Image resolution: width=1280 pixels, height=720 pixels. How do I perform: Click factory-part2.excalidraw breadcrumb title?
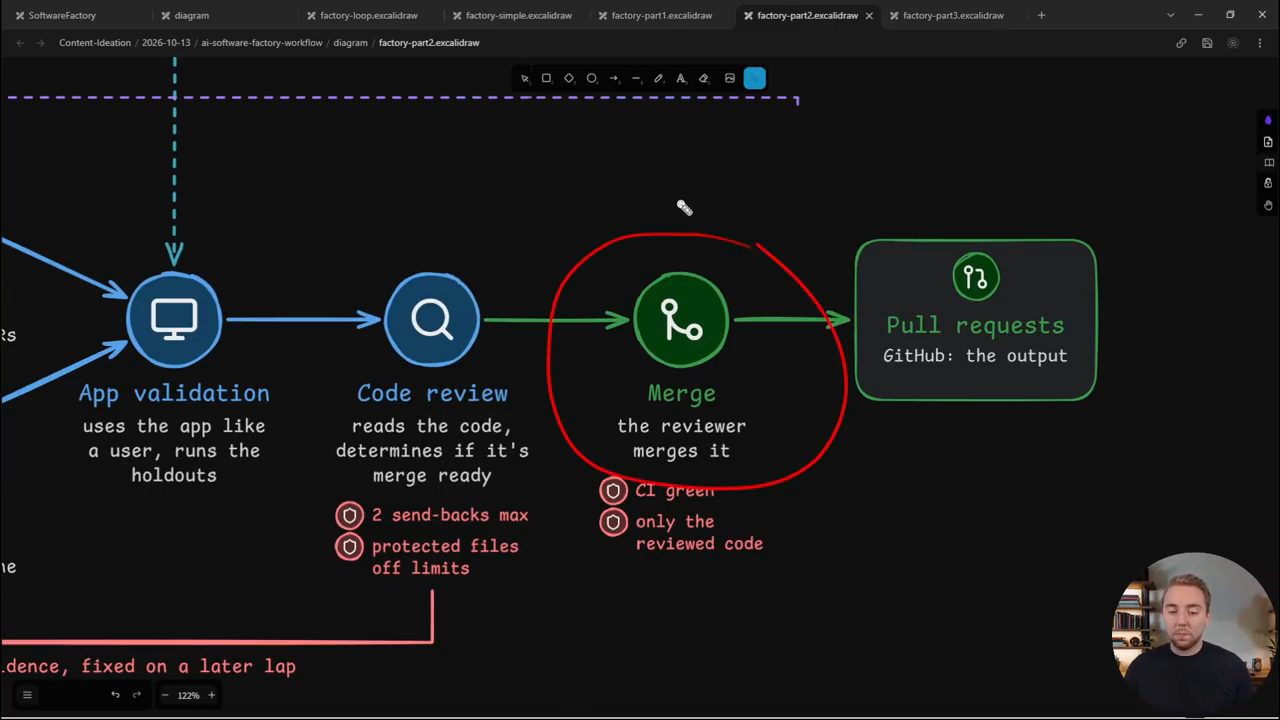tap(429, 43)
